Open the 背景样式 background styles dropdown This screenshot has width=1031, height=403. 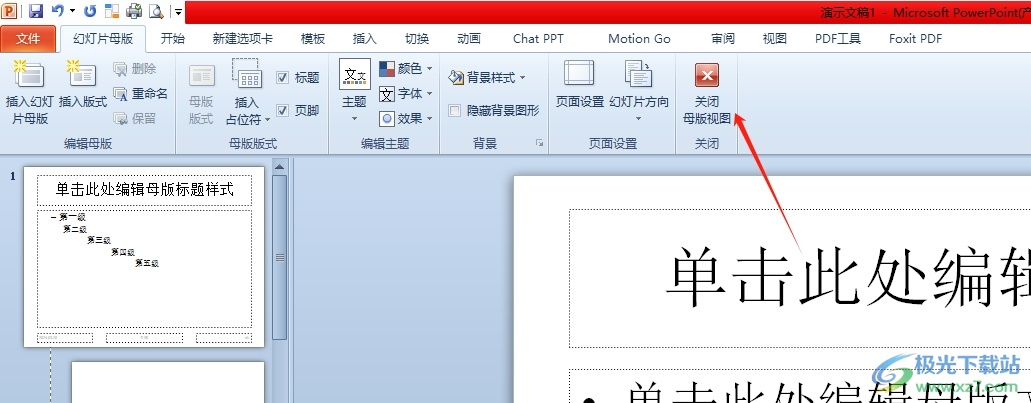pos(488,77)
